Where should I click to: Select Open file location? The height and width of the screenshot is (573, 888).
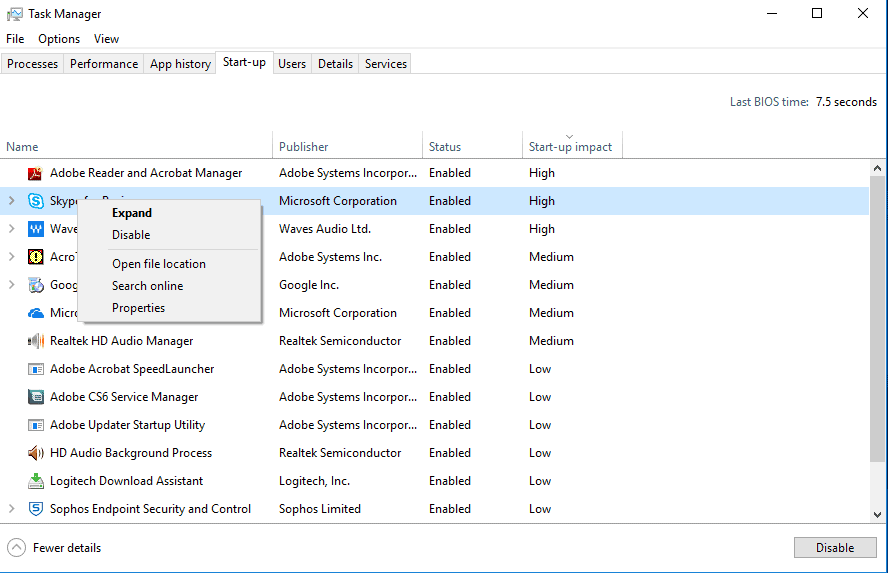point(159,264)
